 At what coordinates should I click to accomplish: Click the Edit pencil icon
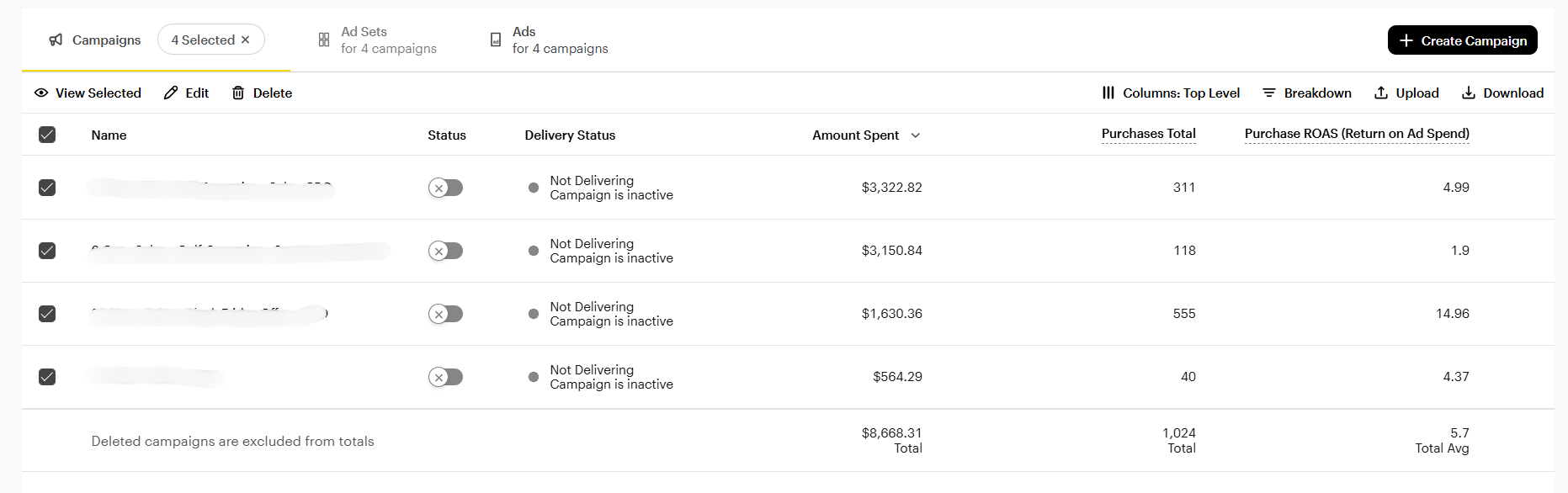click(x=171, y=93)
